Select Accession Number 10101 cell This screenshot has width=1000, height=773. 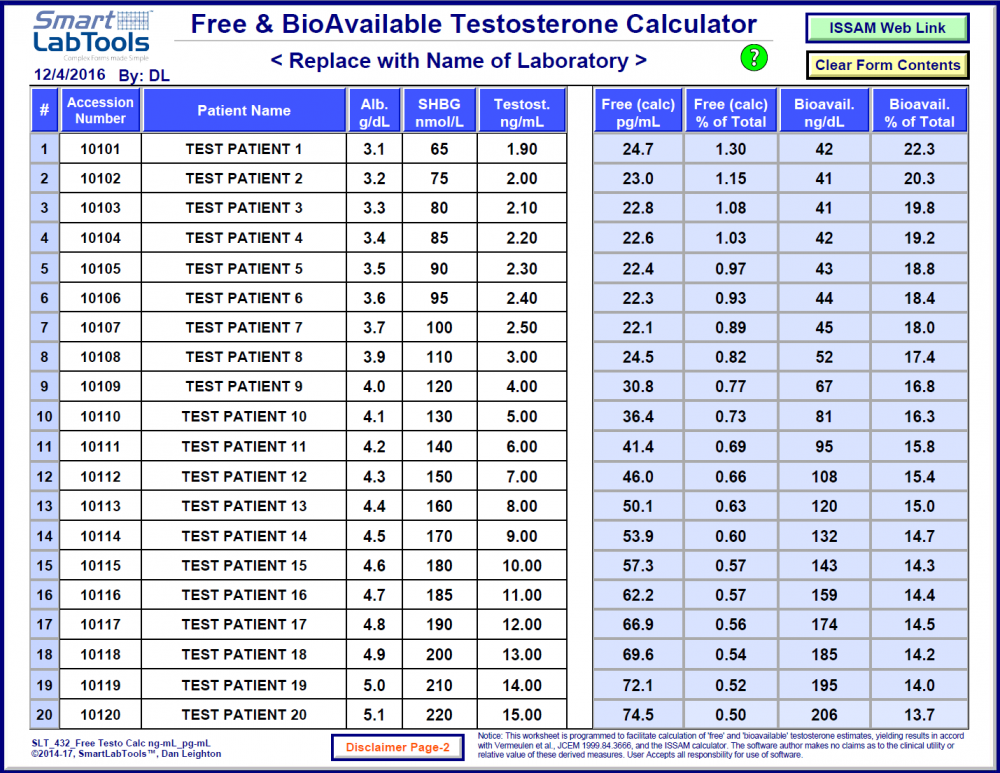tap(100, 148)
